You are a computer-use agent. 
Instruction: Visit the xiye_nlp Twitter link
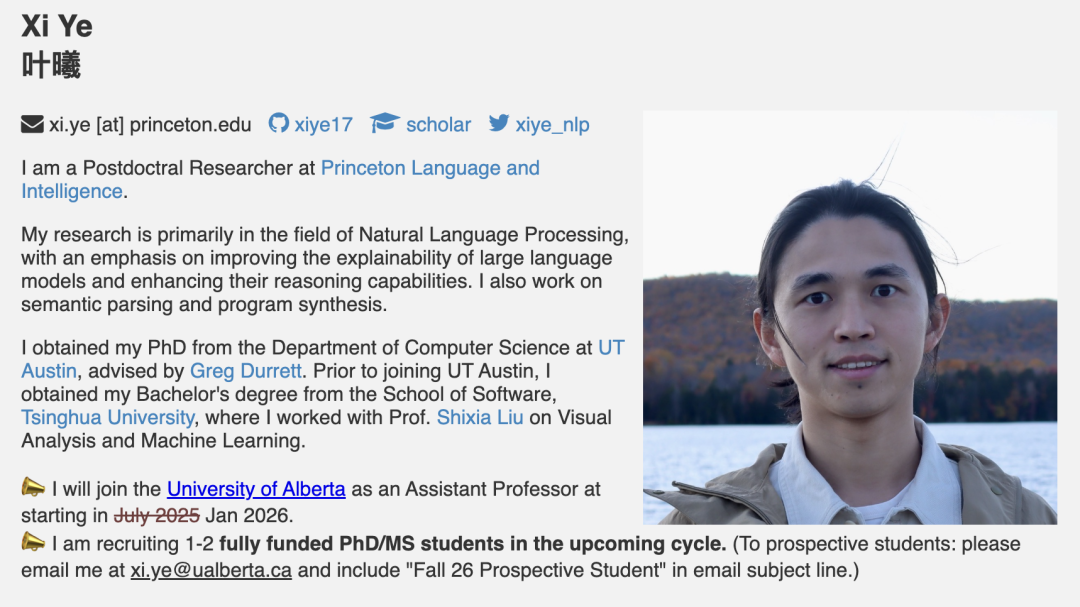(x=552, y=125)
